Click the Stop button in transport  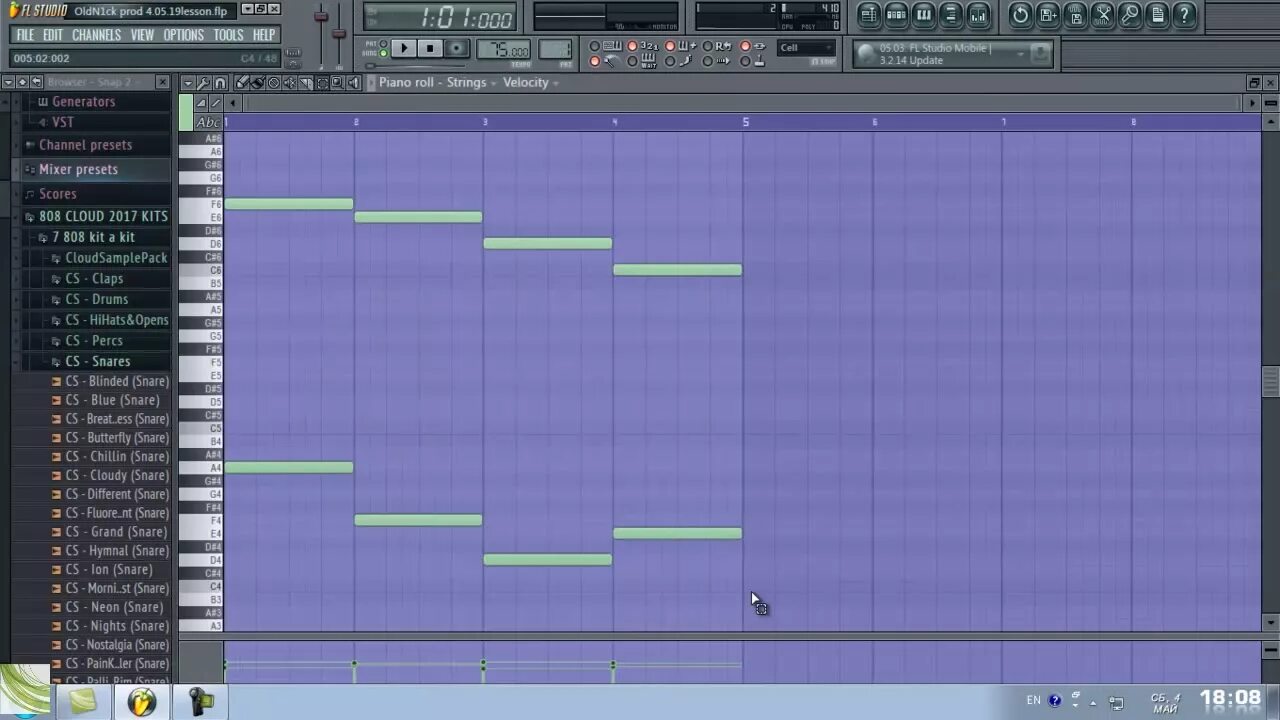pyautogui.click(x=429, y=48)
